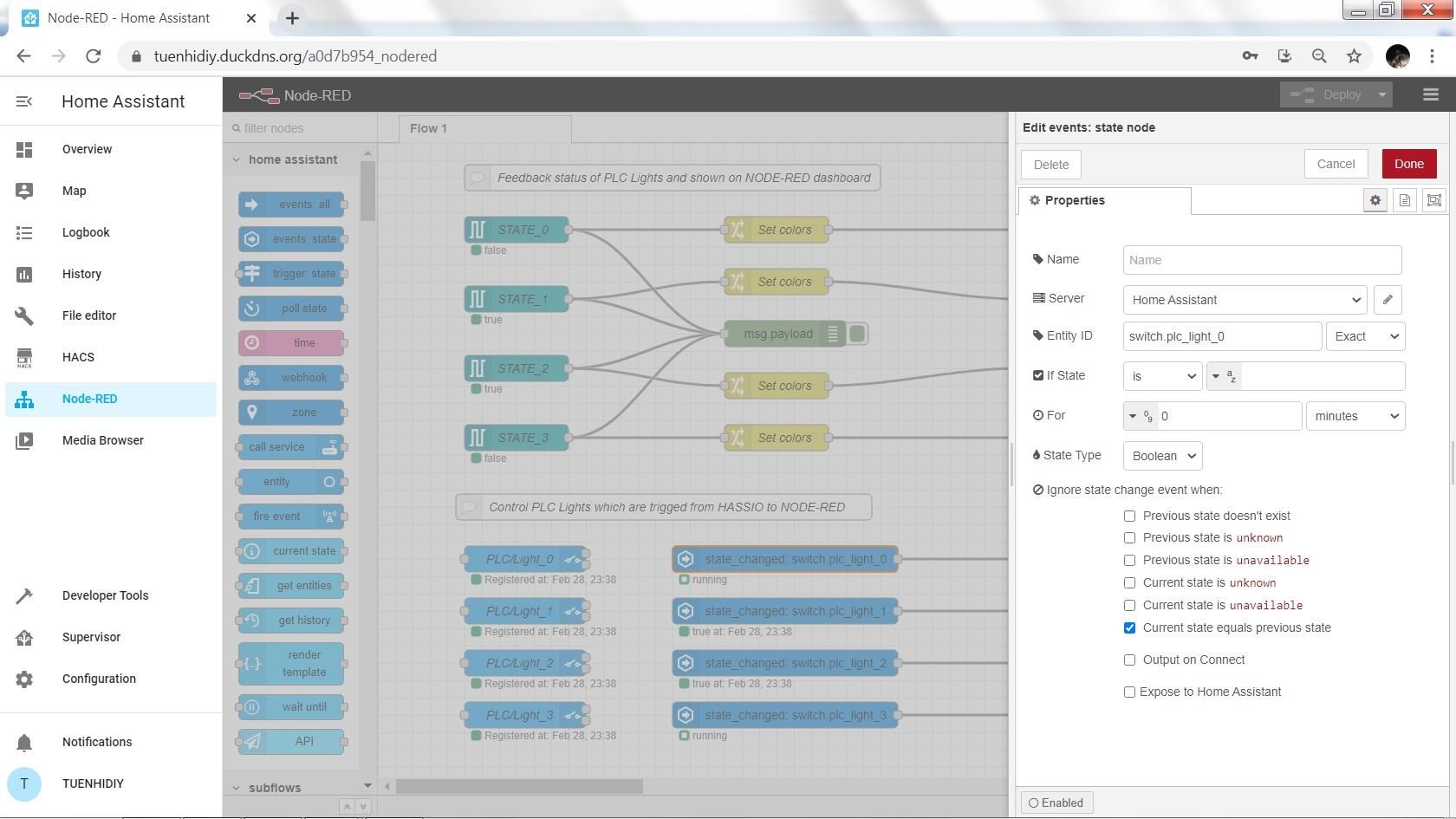Image resolution: width=1456 pixels, height=819 pixels.
Task: Click the For duration input field
Action: [1229, 416]
